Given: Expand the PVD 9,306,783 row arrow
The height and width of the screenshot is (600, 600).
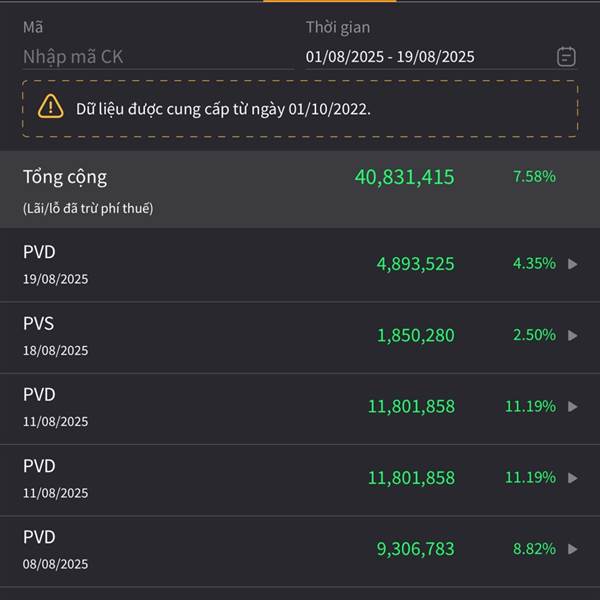Looking at the screenshot, I should (572, 549).
